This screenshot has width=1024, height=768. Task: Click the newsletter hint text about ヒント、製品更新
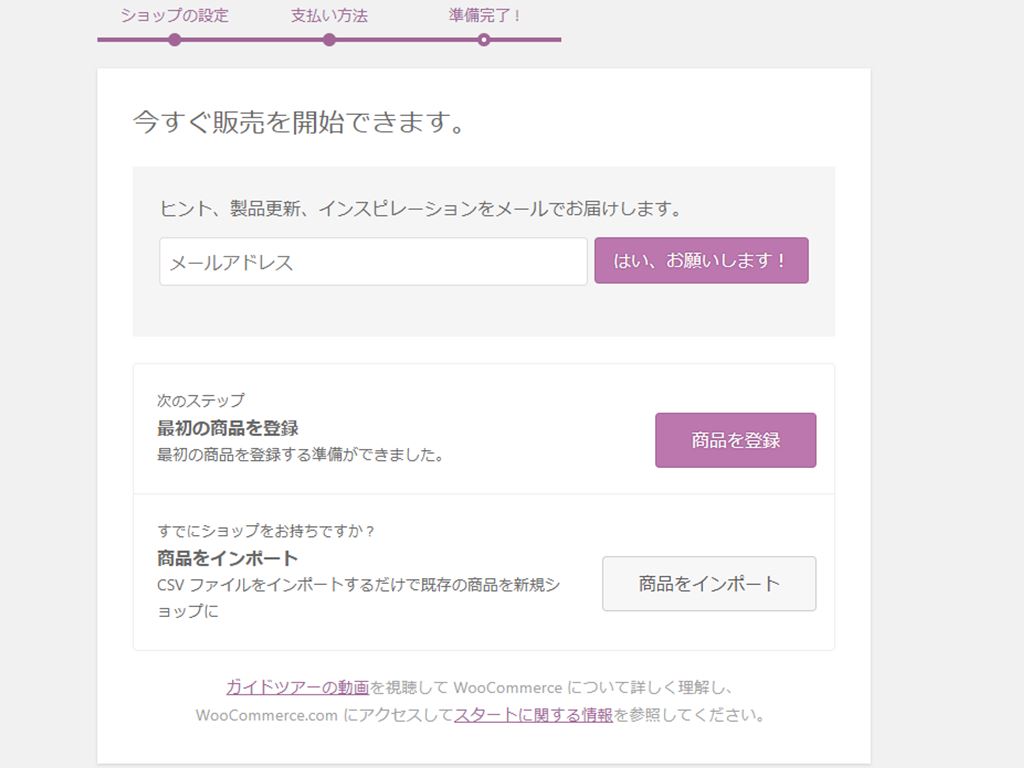[x=421, y=209]
